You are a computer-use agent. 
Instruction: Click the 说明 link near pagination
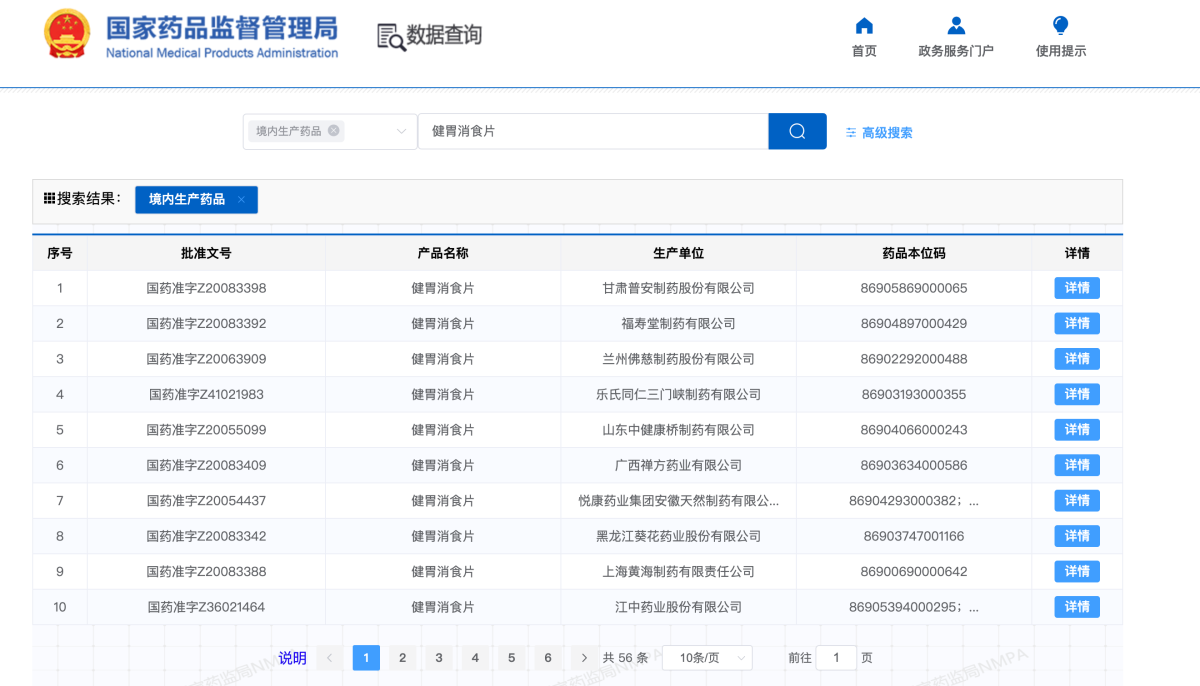[293, 658]
